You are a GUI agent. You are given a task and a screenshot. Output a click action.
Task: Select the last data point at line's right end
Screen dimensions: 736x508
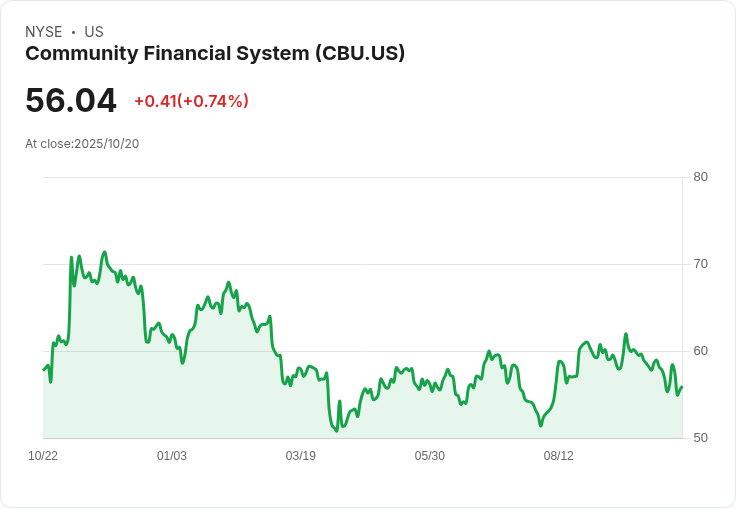(x=682, y=387)
